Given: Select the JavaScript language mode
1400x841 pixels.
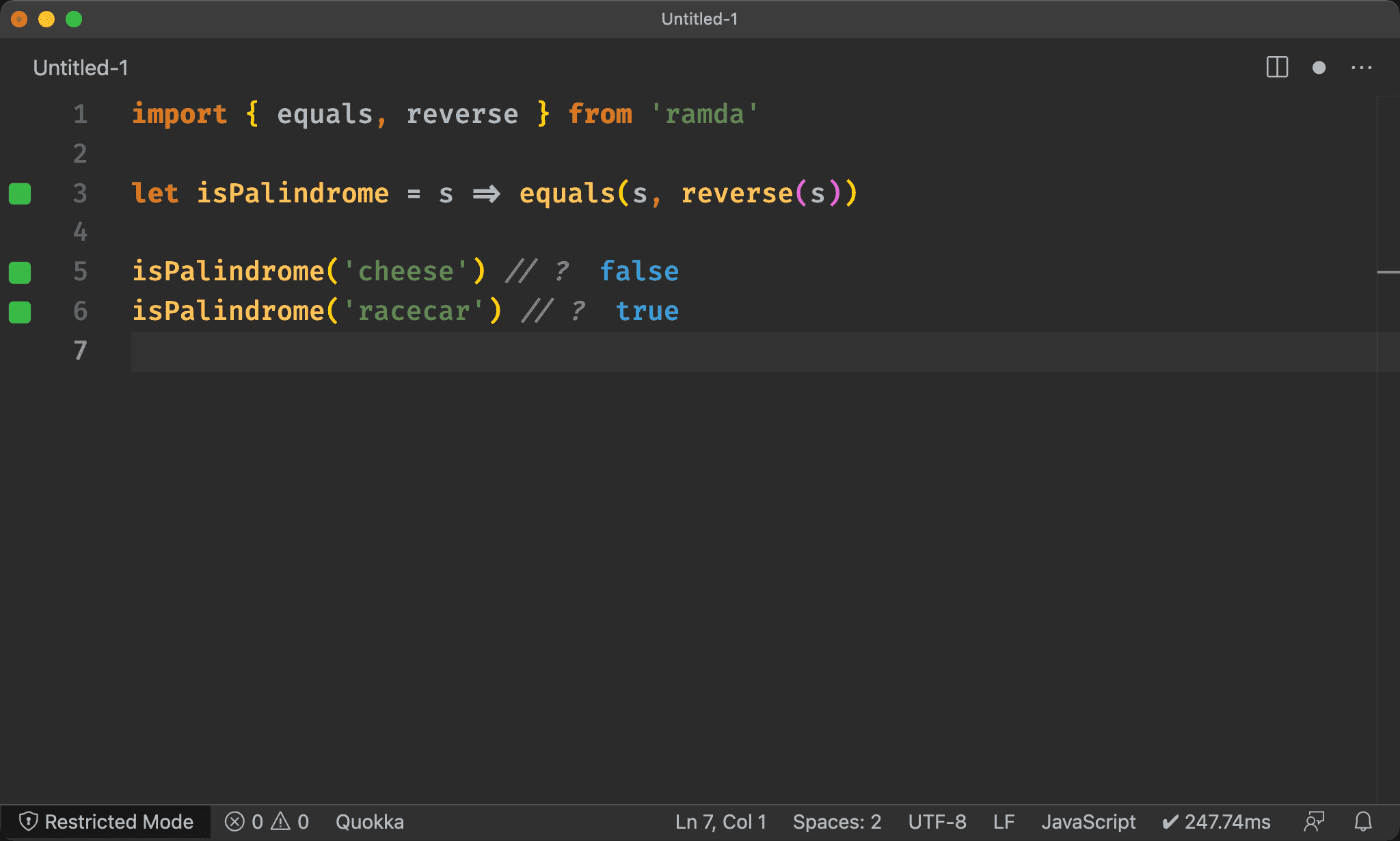Looking at the screenshot, I should pyautogui.click(x=1088, y=822).
